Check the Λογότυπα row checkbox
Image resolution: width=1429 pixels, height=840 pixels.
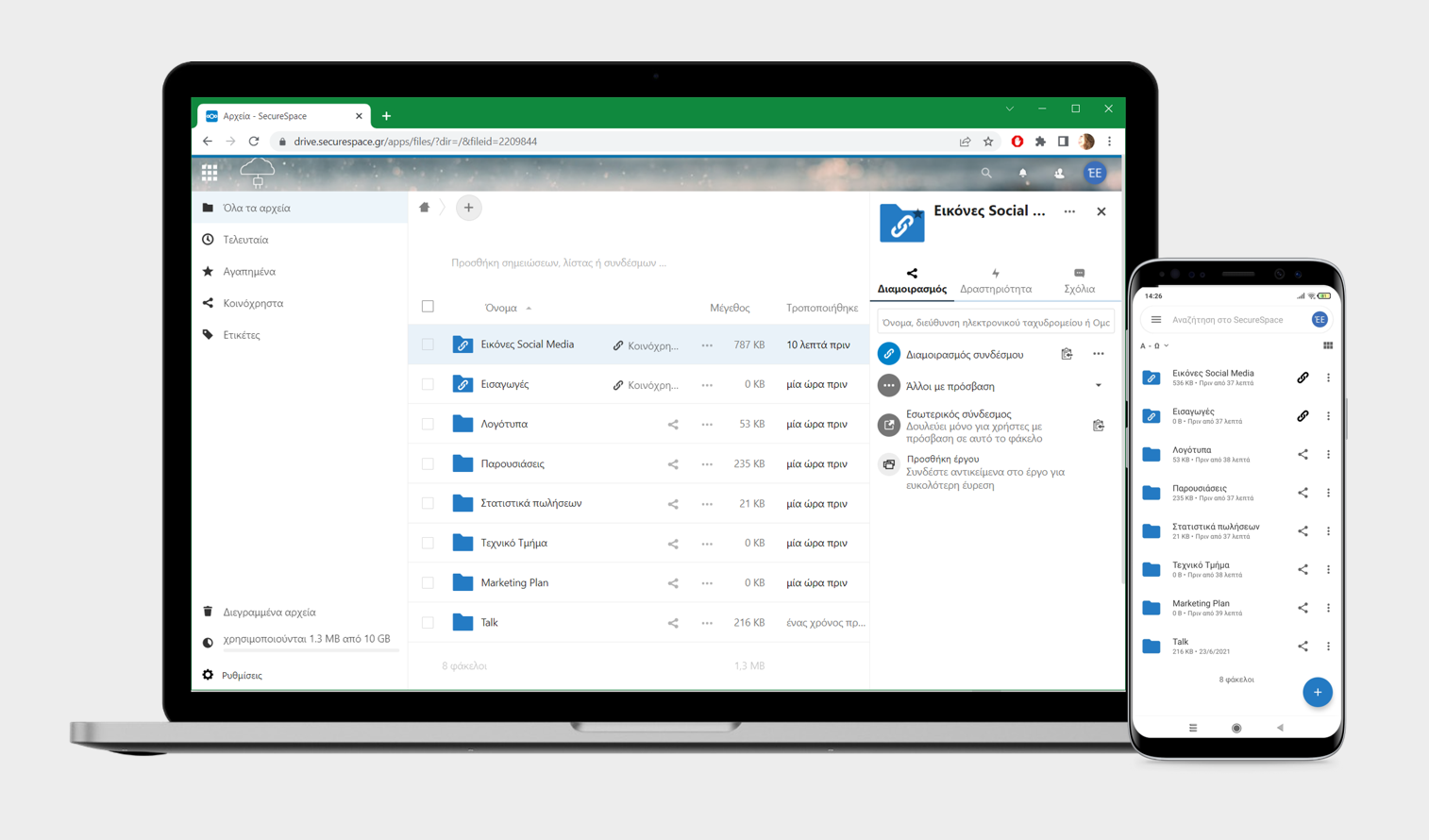point(428,425)
